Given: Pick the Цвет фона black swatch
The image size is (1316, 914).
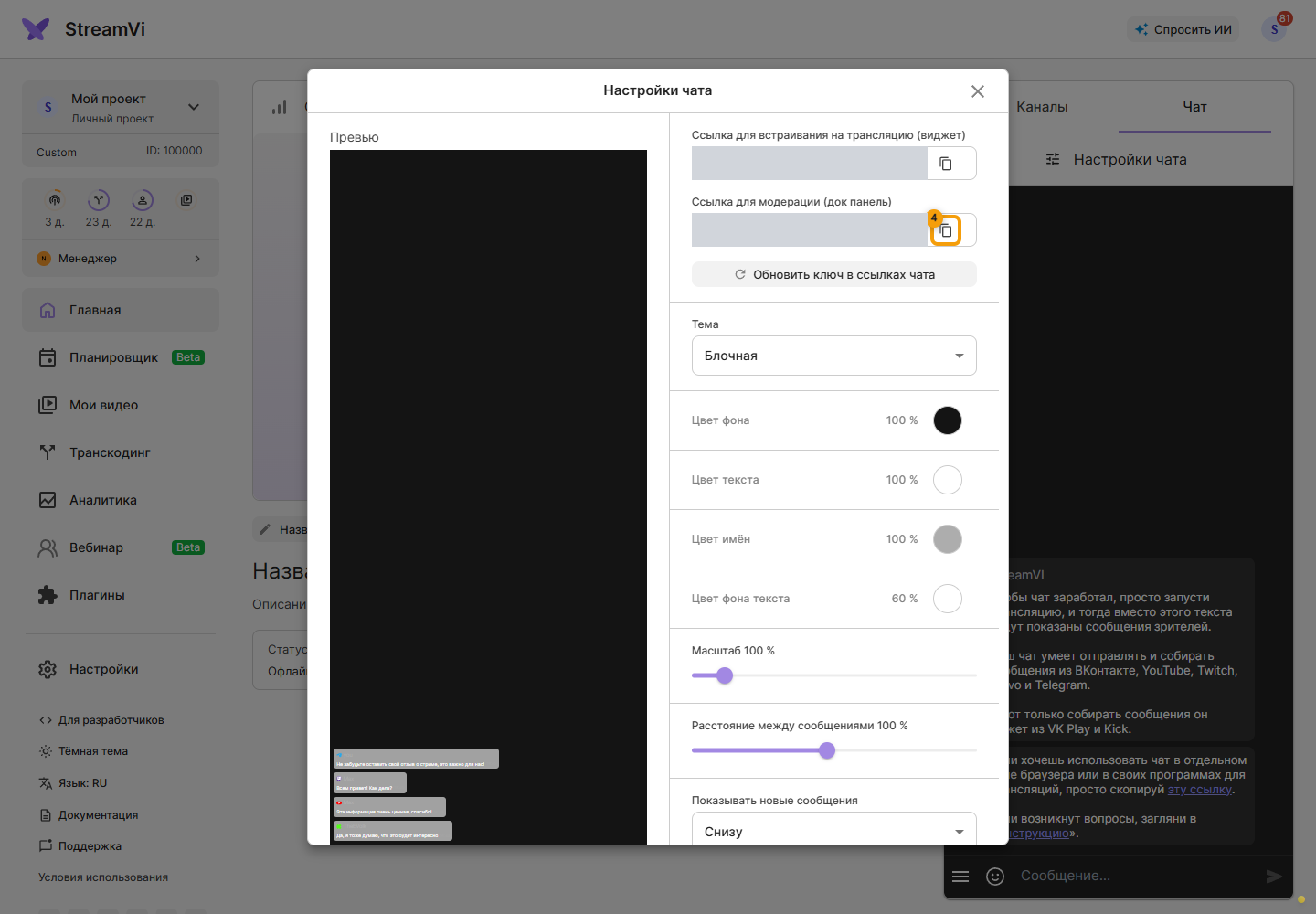Looking at the screenshot, I should tap(948, 420).
